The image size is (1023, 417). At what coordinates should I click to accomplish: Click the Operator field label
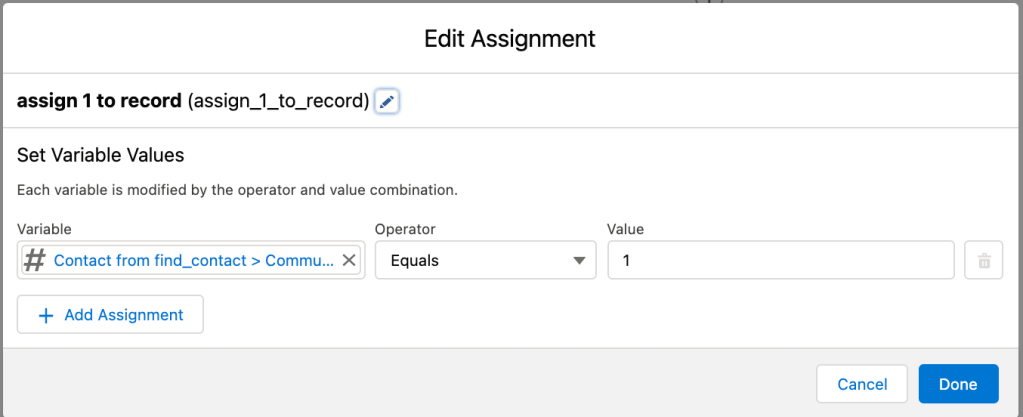tap(405, 229)
